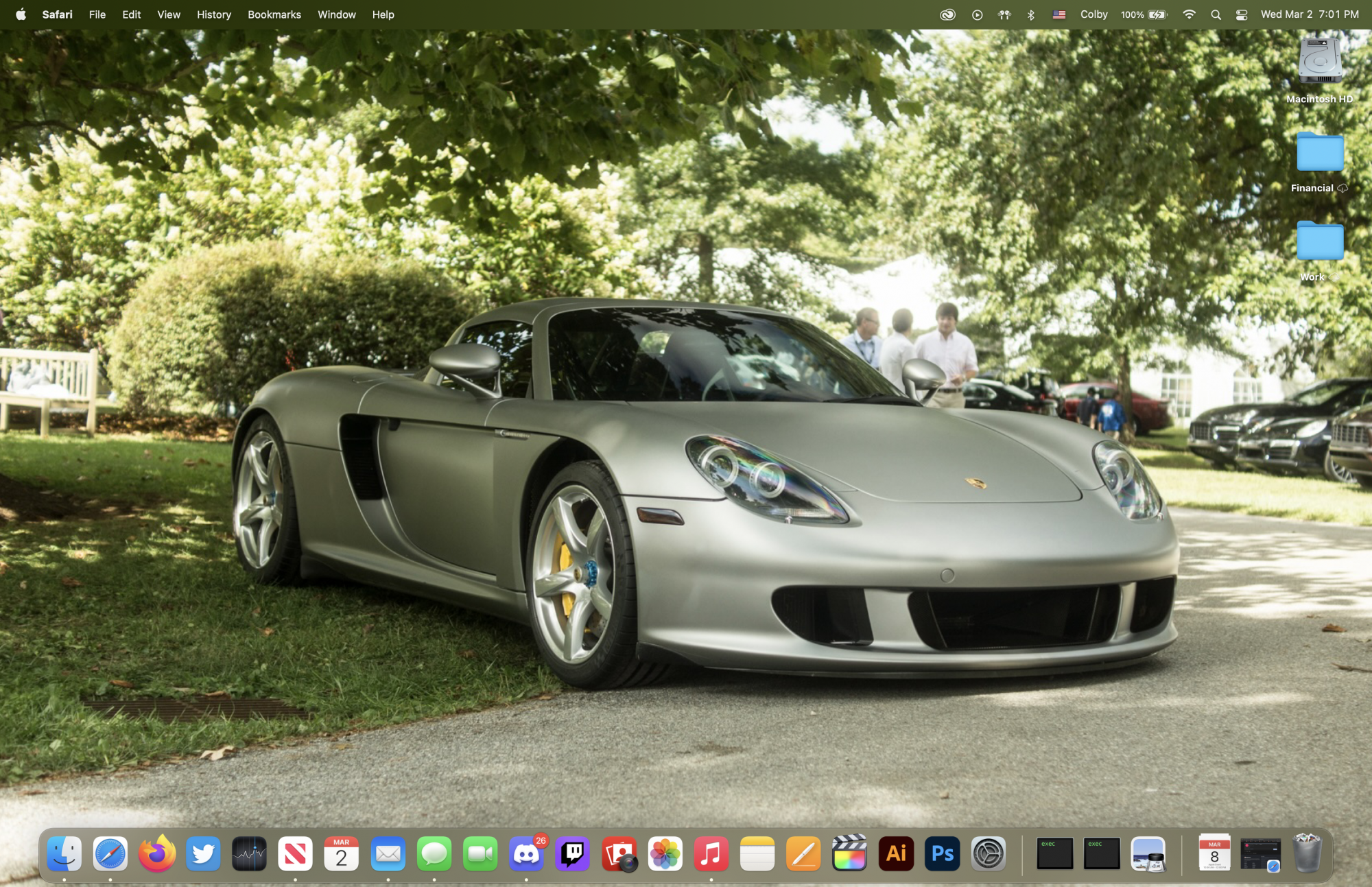This screenshot has width=1372, height=887.
Task: Open the MAR 8 calendar event file
Action: tap(1214, 853)
